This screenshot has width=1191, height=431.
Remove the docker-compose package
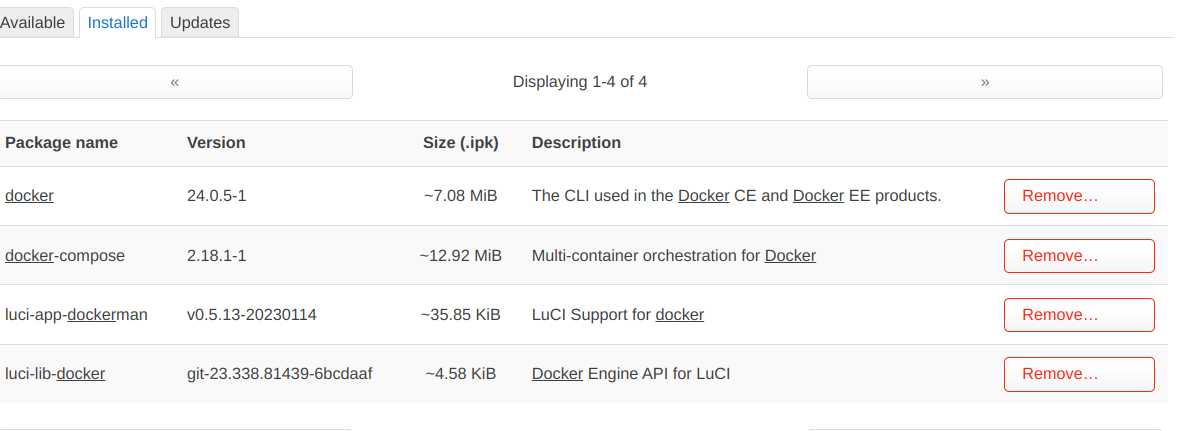pos(1079,255)
